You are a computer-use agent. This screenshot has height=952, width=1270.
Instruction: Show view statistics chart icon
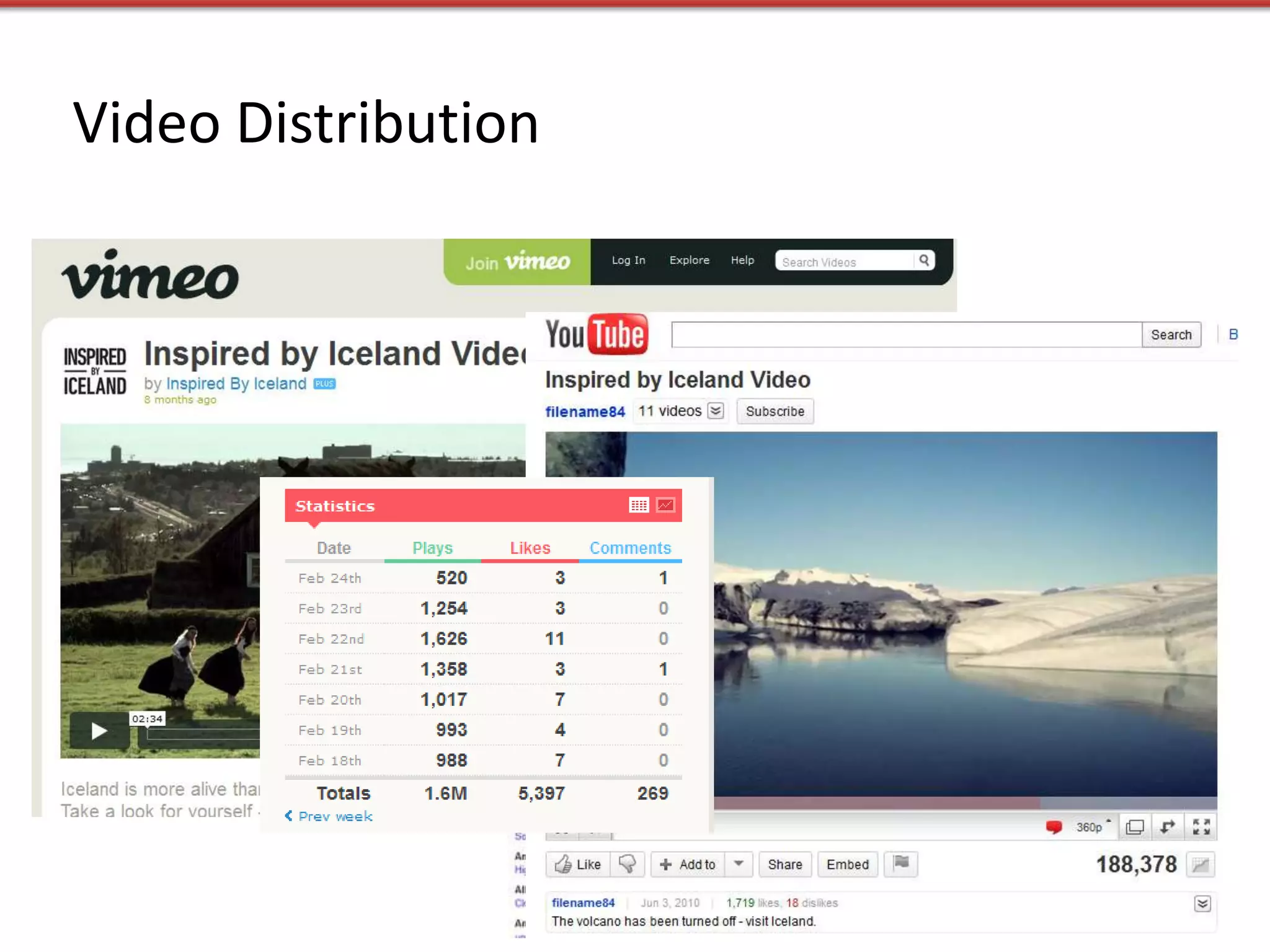[1201, 865]
